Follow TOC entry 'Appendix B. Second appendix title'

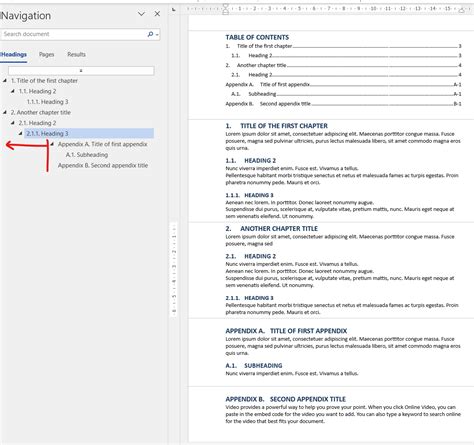[x=343, y=104]
